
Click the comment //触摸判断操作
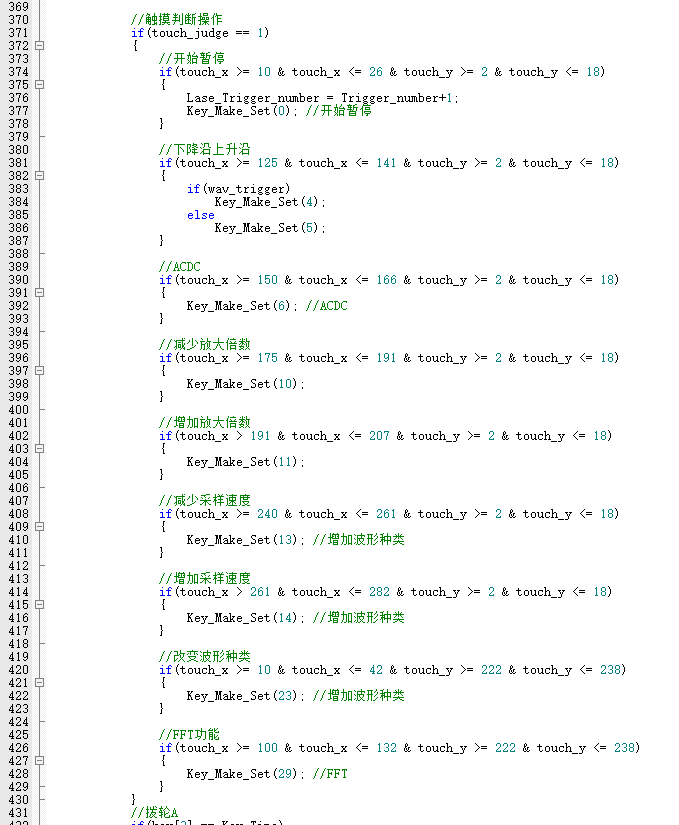pos(177,19)
